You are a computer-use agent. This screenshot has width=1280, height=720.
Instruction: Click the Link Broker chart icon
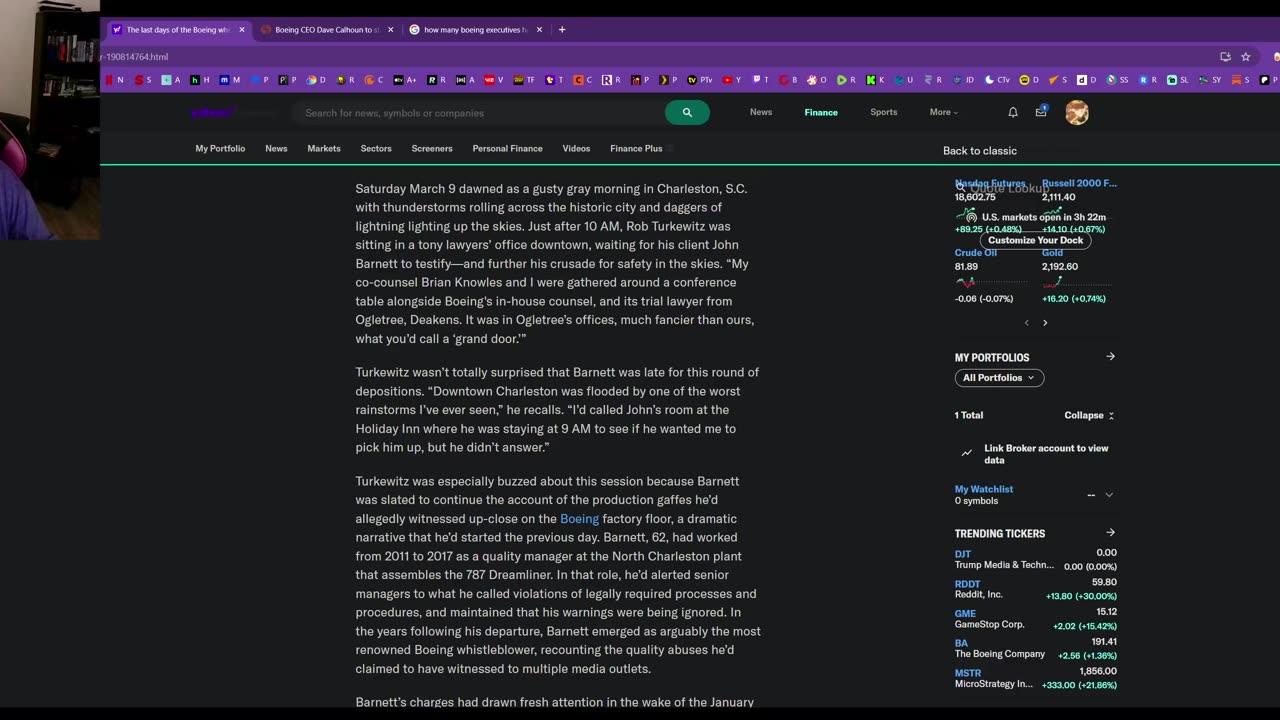966,453
